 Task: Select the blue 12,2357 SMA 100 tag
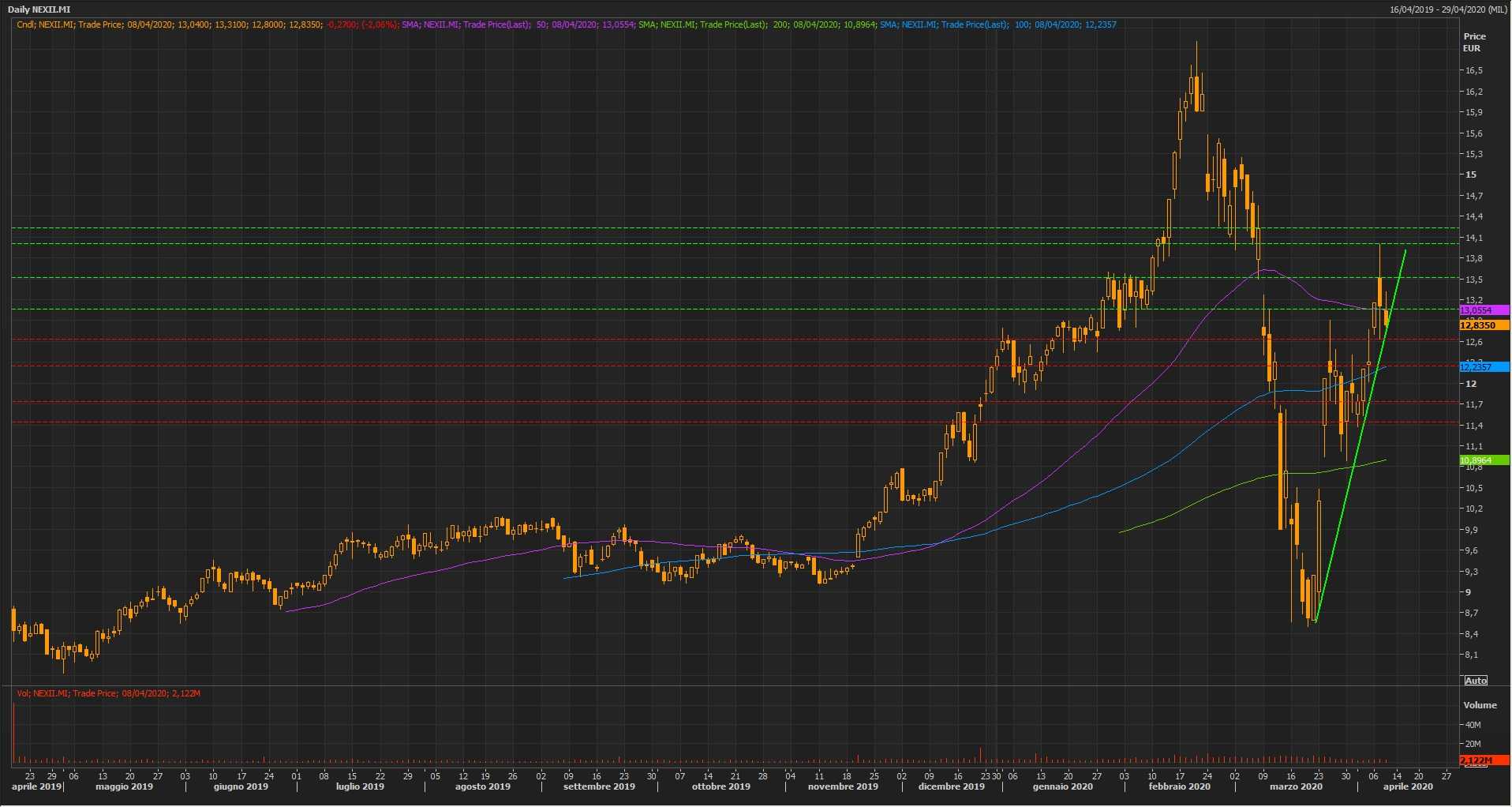click(x=1483, y=367)
